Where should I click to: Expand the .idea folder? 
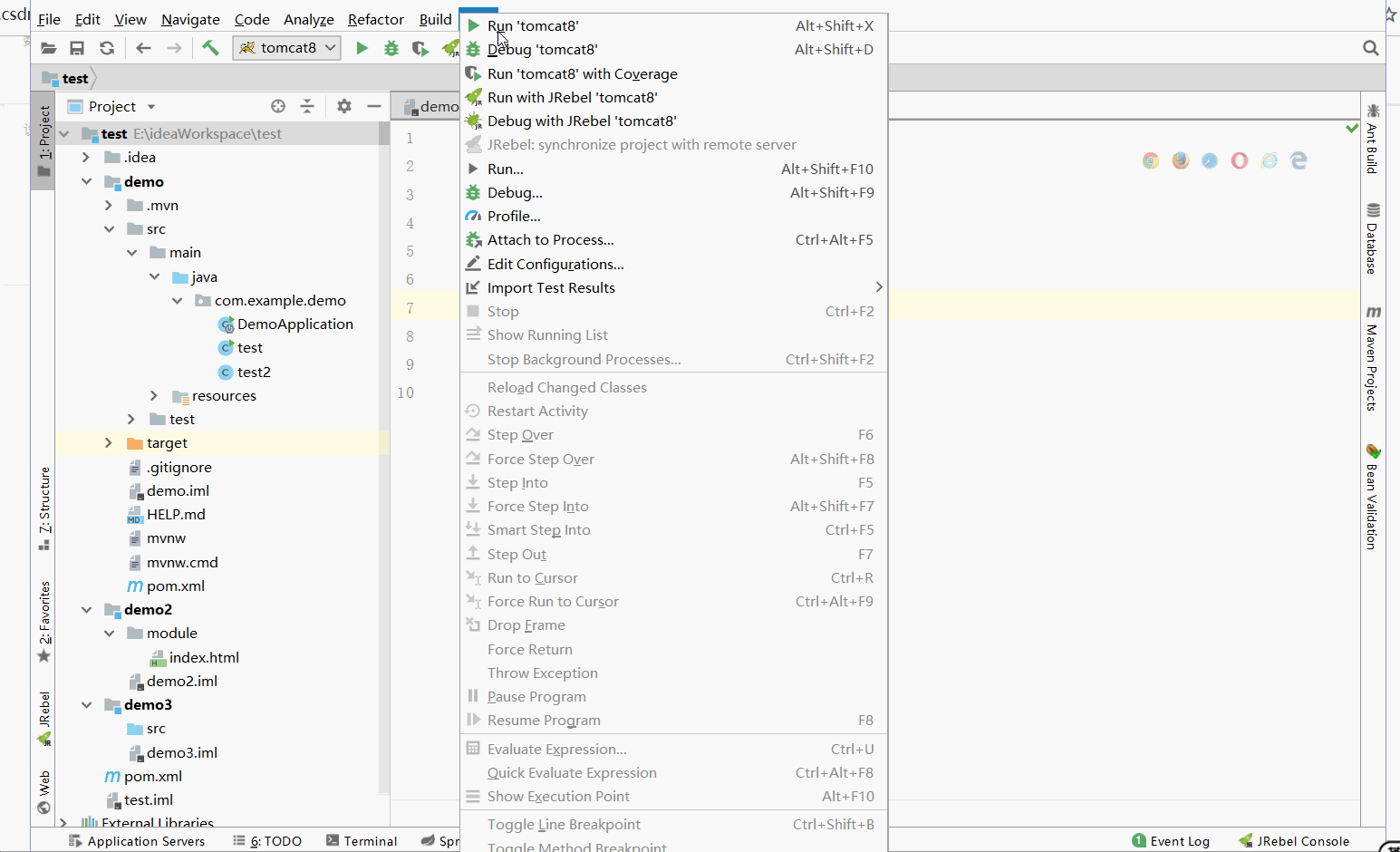pyautogui.click(x=86, y=158)
